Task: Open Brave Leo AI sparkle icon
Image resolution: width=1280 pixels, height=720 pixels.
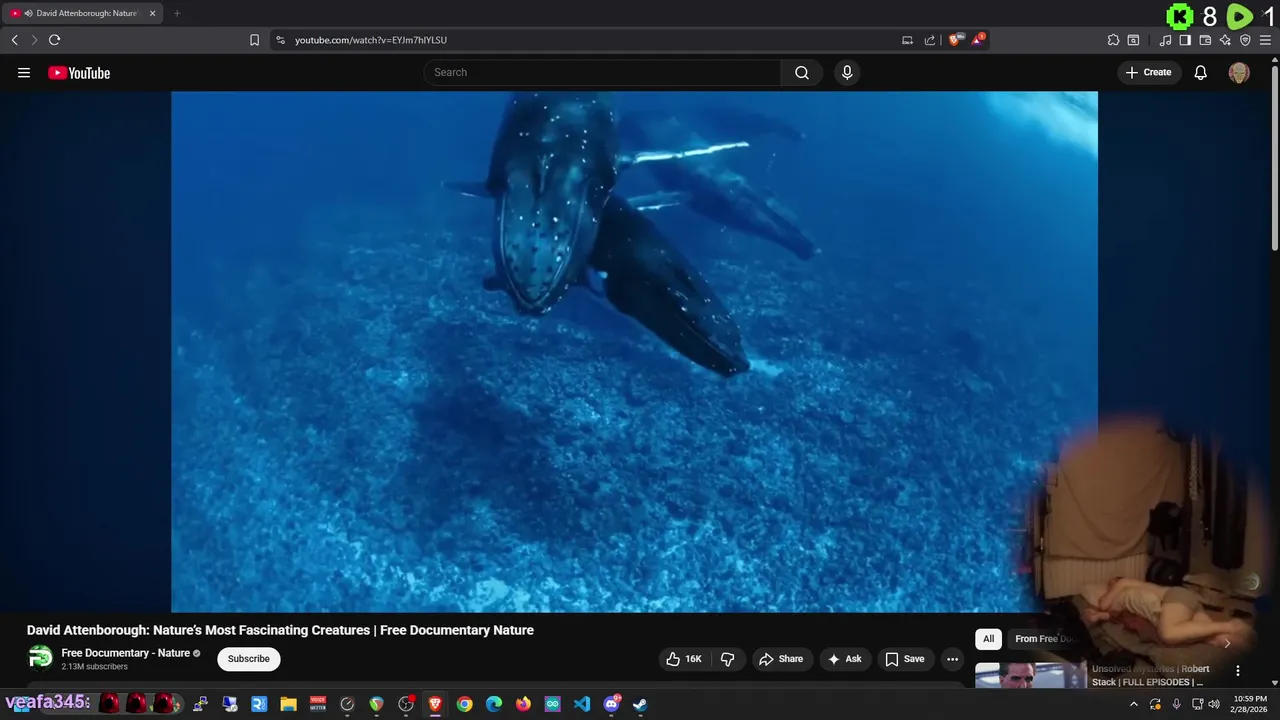Action: (1225, 40)
